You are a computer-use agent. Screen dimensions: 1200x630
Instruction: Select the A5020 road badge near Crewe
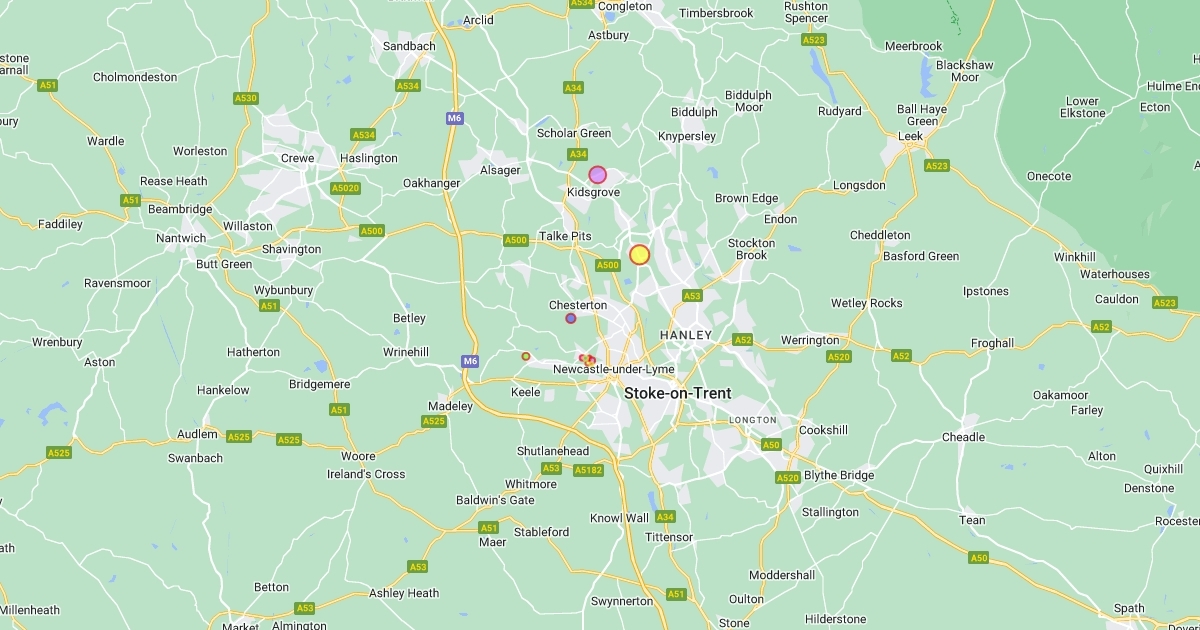coord(345,188)
